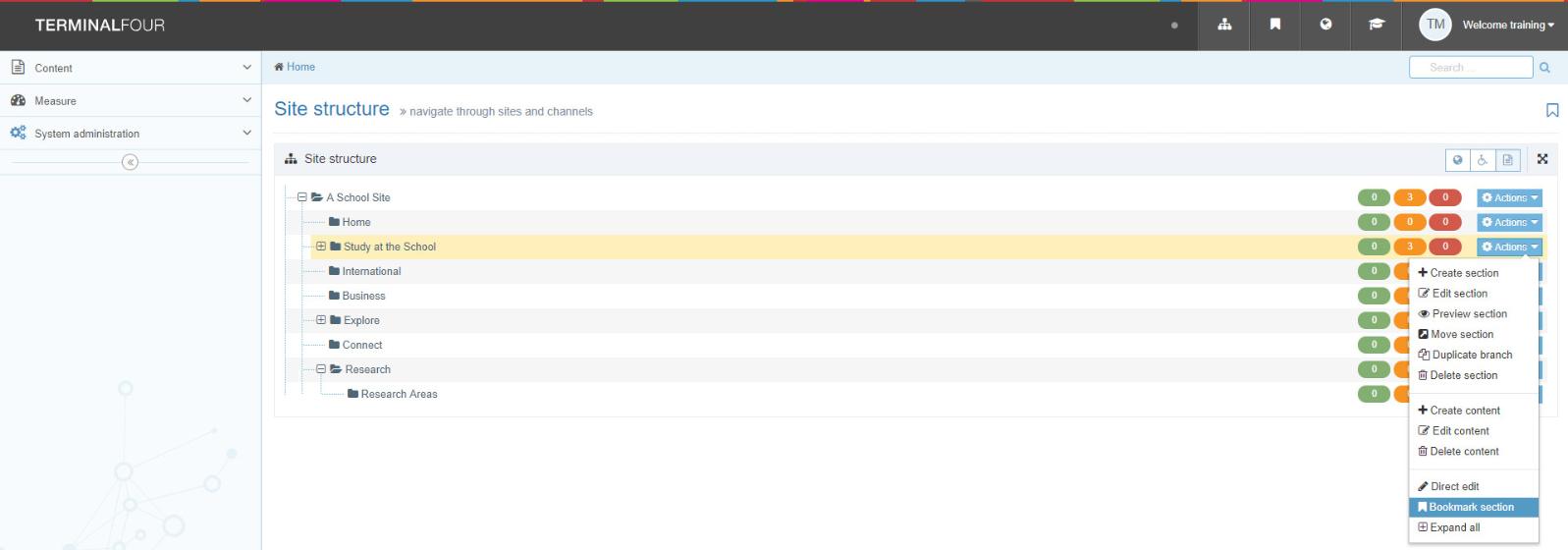This screenshot has width=1568, height=550.
Task: Choose Create content from the menu
Action: [x=1474, y=411]
